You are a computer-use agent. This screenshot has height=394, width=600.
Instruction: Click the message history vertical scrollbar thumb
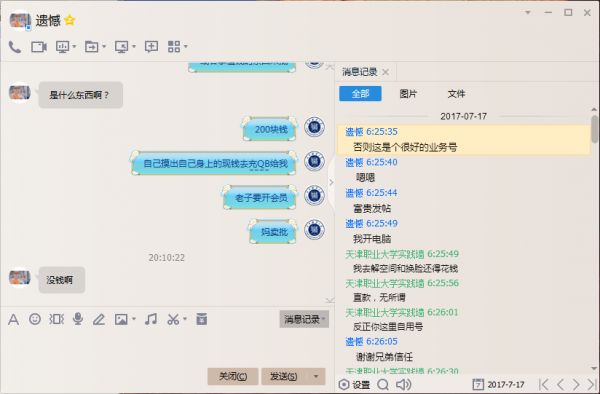594,129
